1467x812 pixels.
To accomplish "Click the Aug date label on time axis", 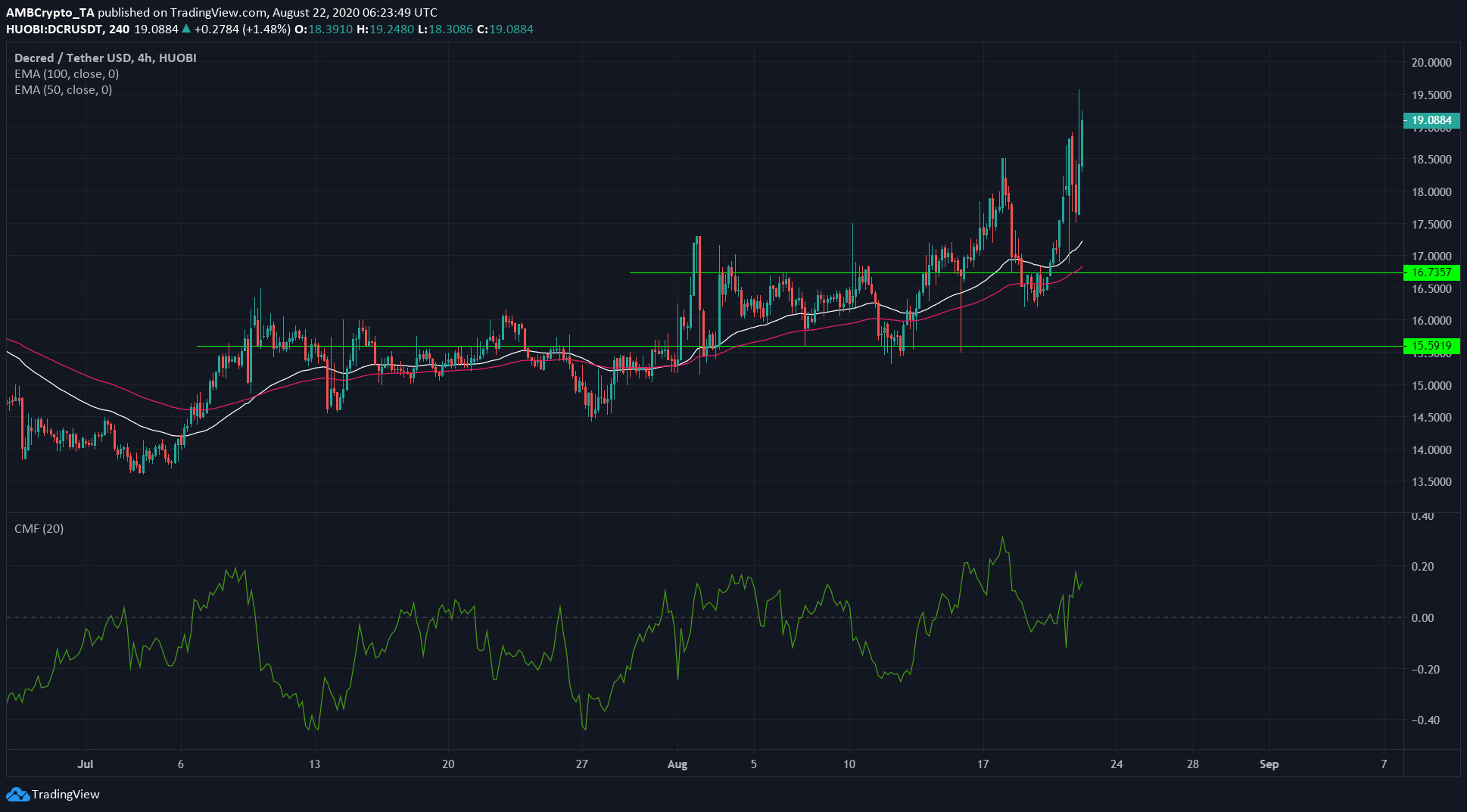I will pyautogui.click(x=677, y=764).
